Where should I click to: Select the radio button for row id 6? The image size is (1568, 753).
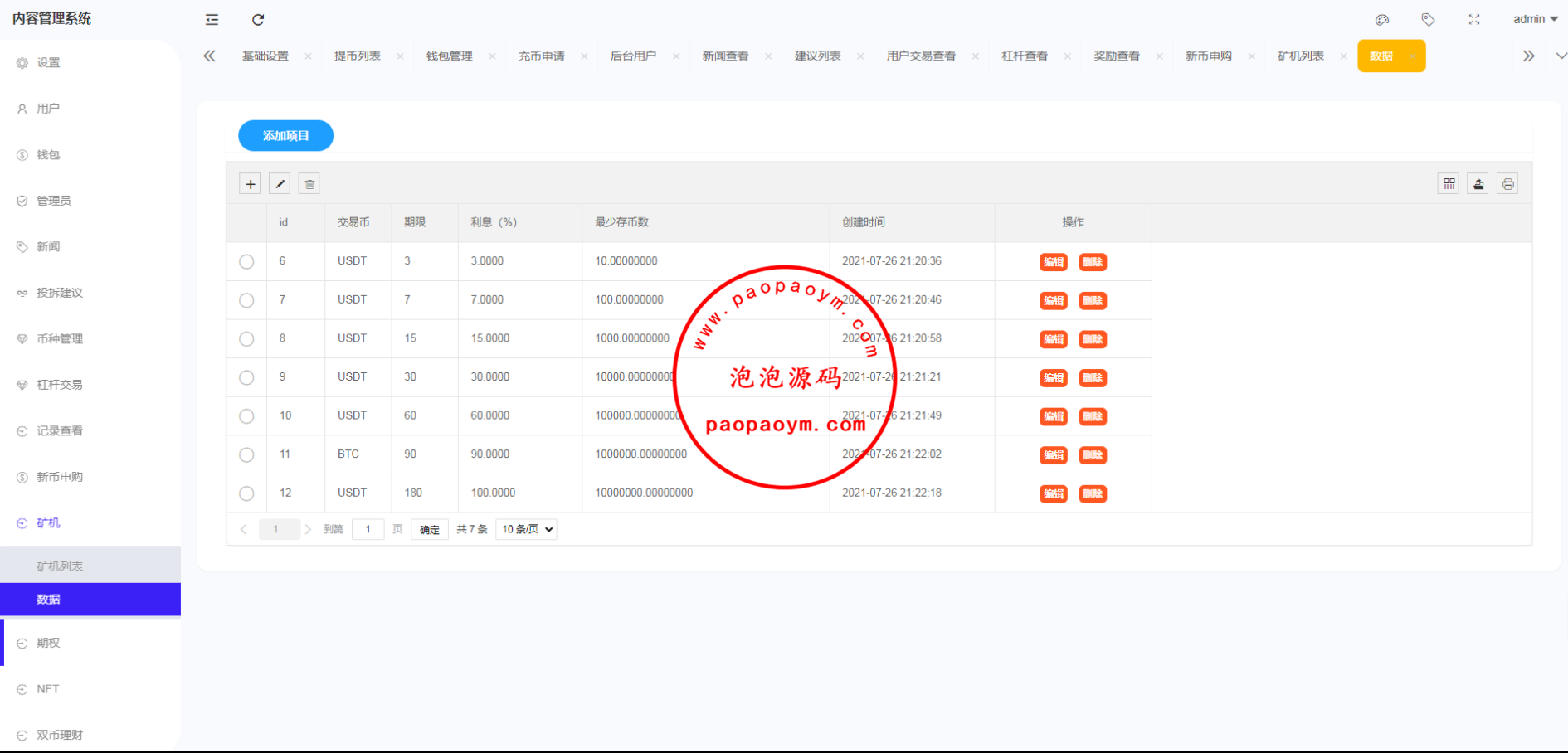point(246,261)
